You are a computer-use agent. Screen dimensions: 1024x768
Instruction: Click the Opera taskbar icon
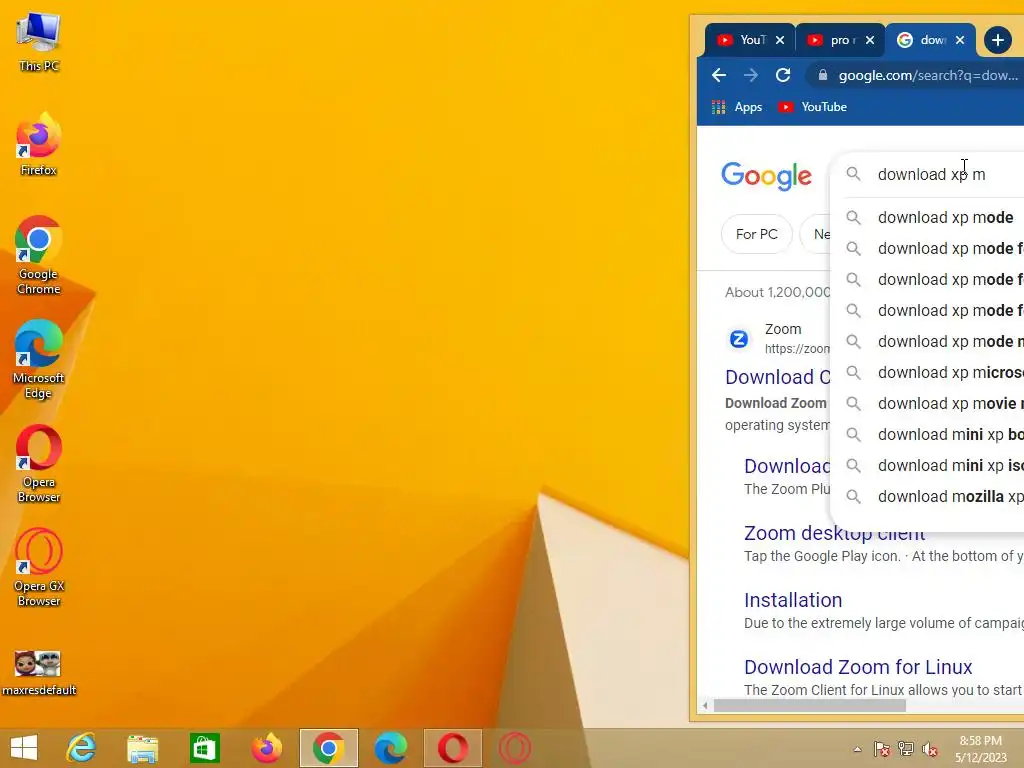[453, 748]
